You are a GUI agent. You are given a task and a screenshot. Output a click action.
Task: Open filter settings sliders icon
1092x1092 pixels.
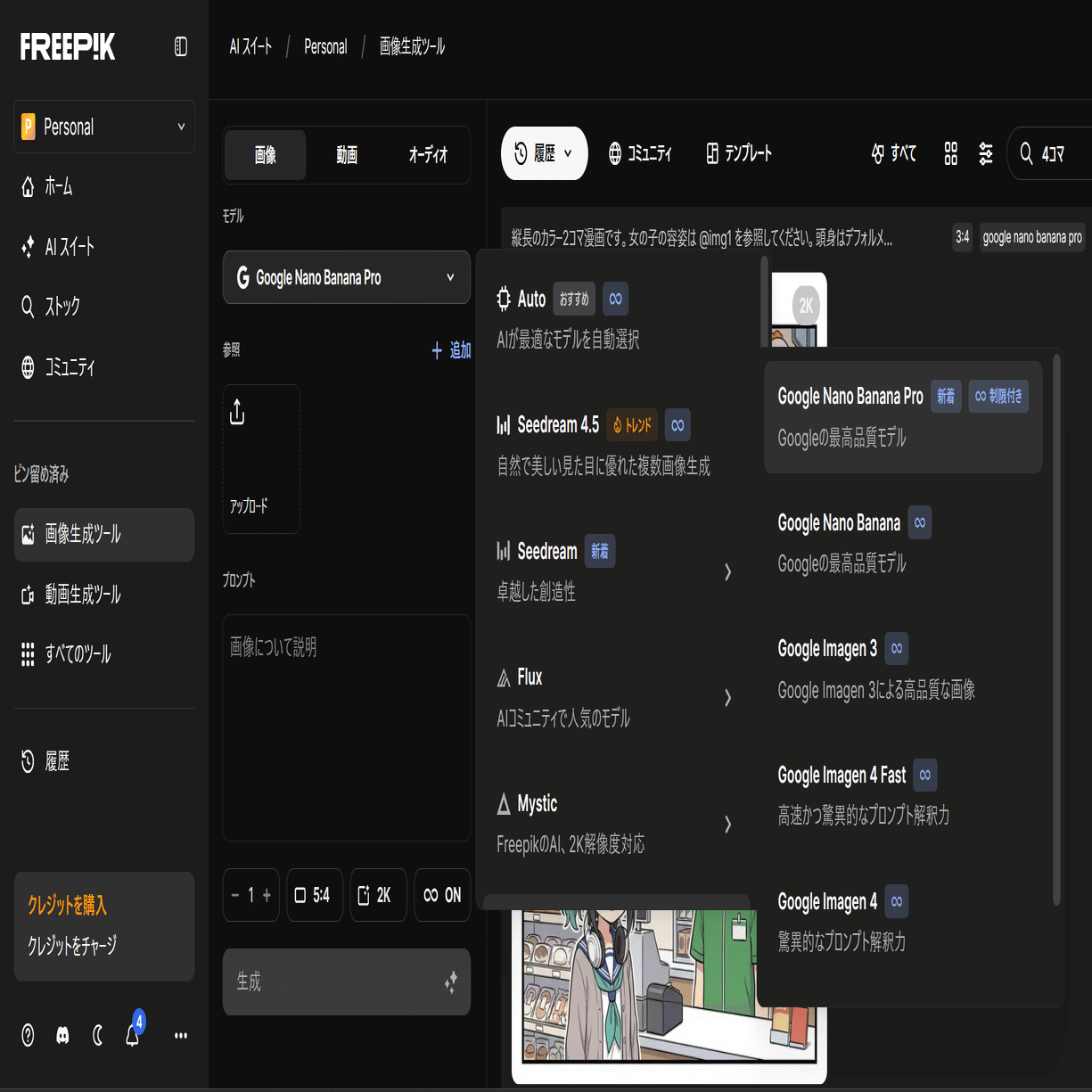point(986,153)
